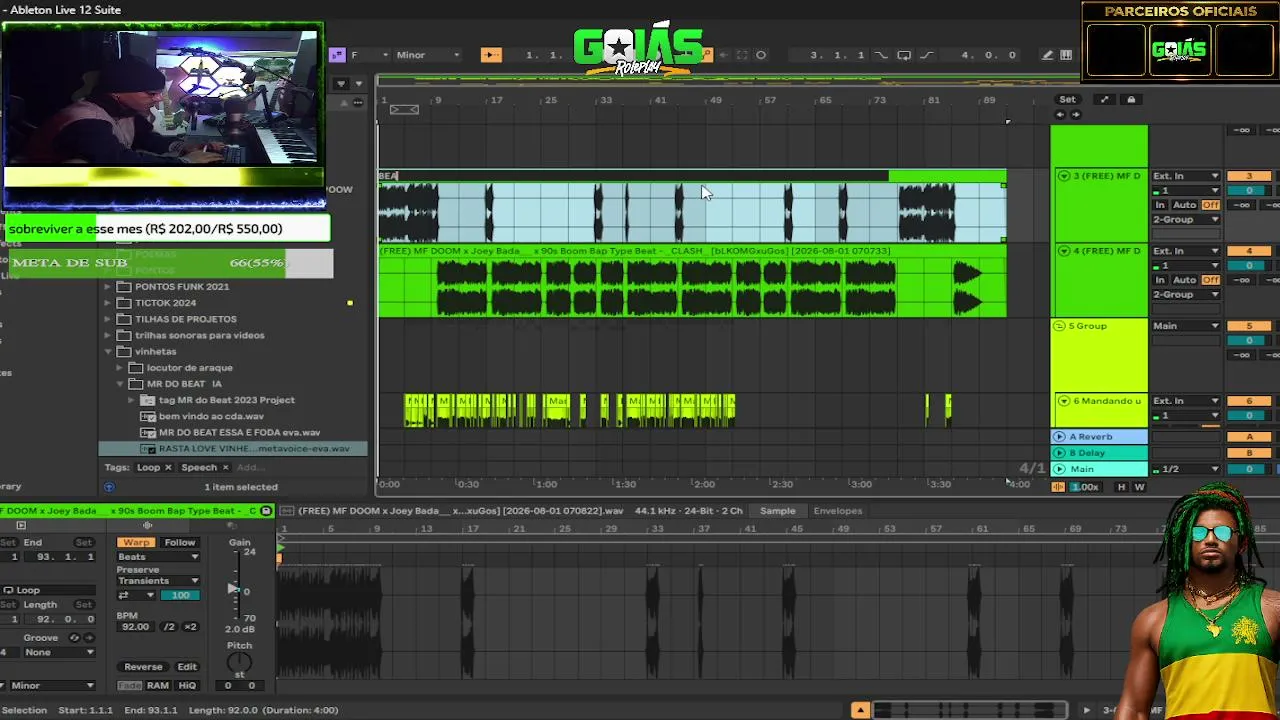This screenshot has width=1280, height=720.
Task: Click the Edit sample button
Action: (187, 667)
